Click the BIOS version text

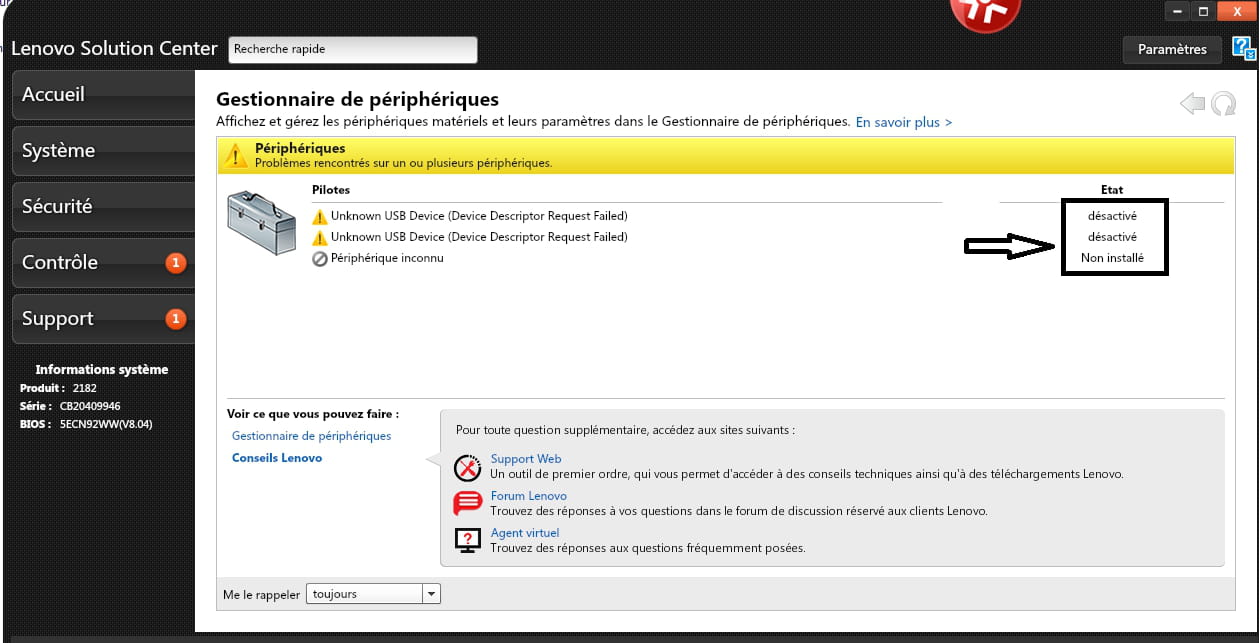(106, 424)
